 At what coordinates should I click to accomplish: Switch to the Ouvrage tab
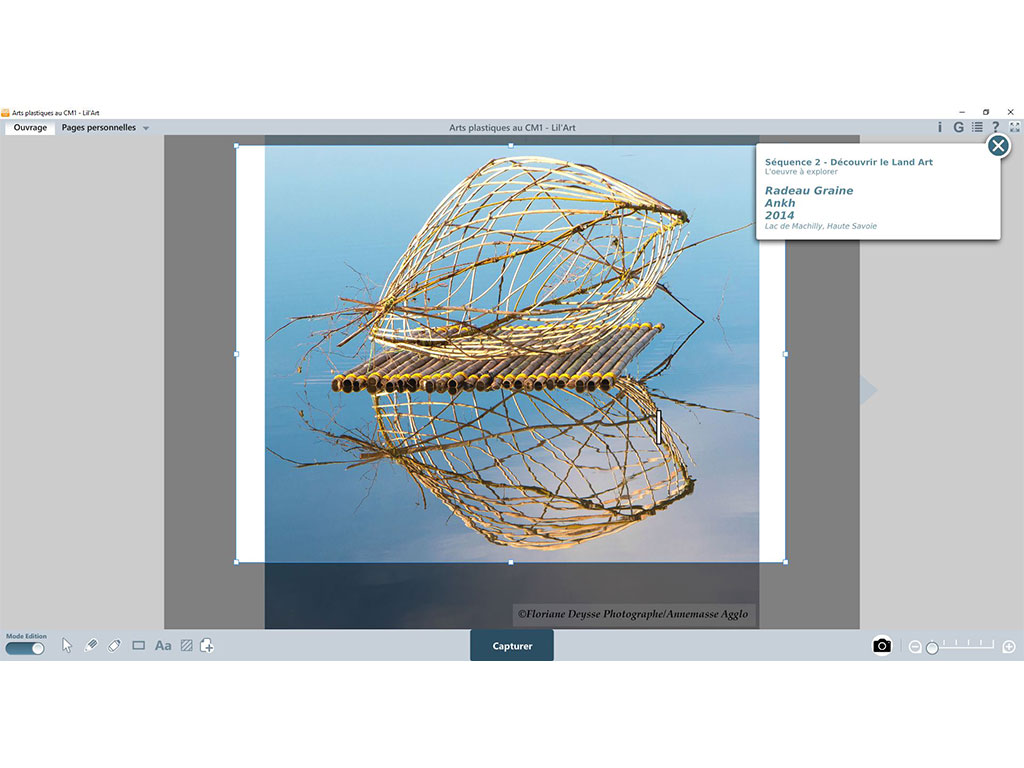(30, 128)
